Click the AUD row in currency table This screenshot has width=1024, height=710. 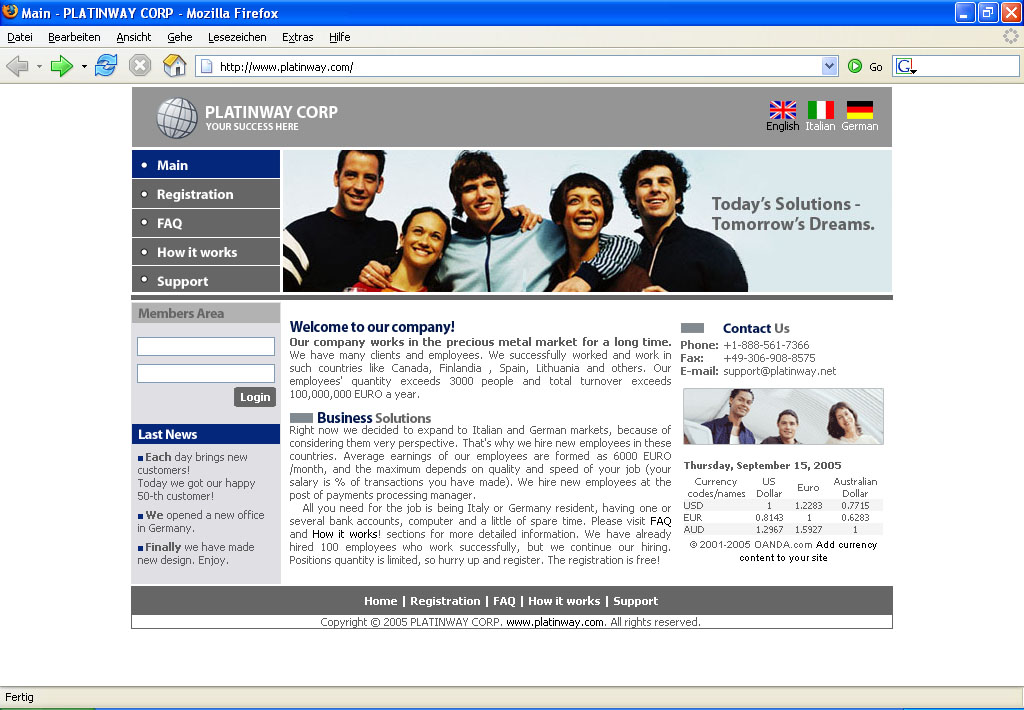point(783,529)
